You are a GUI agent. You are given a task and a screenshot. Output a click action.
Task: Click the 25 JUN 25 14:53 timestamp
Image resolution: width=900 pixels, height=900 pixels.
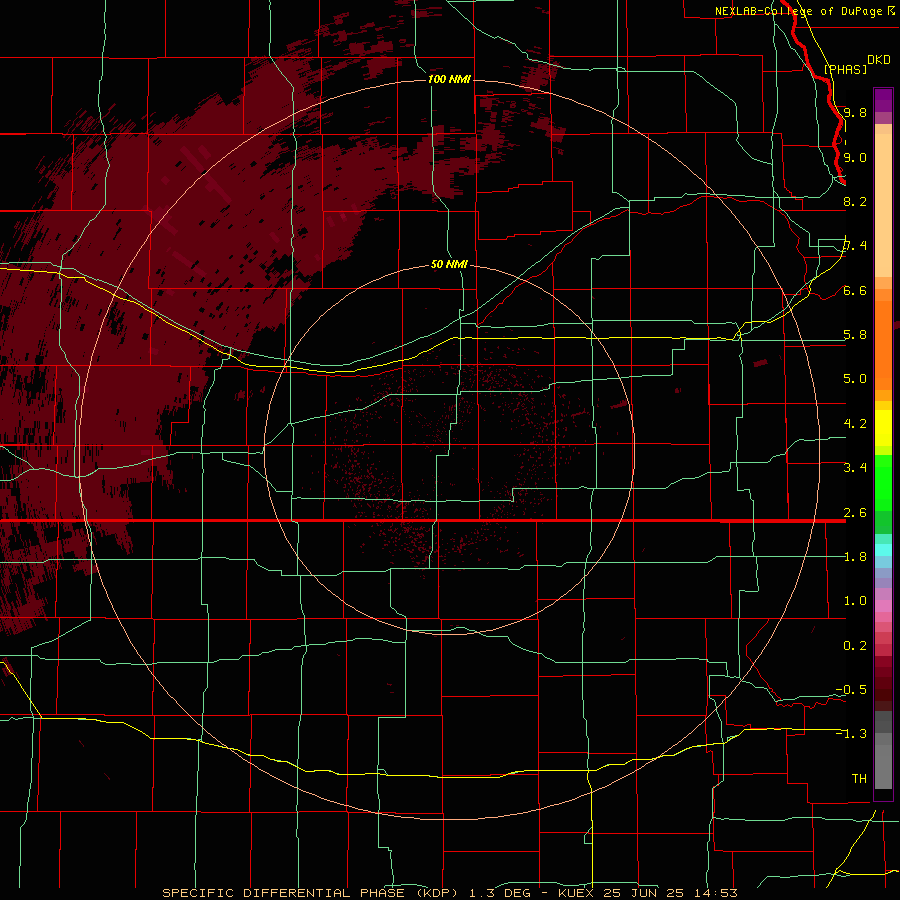pos(670,893)
